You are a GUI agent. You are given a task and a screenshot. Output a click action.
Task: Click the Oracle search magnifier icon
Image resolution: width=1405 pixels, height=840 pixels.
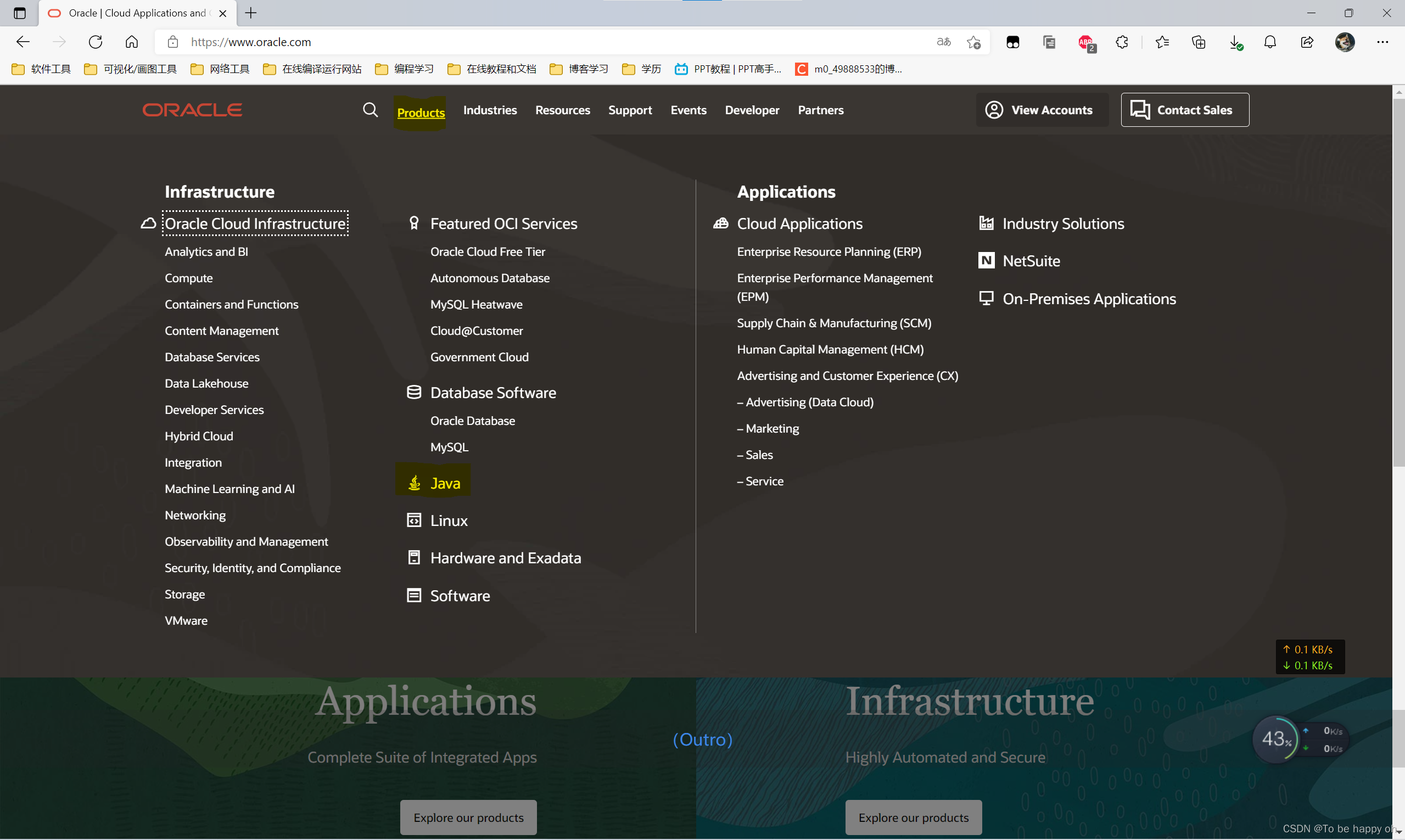(370, 110)
